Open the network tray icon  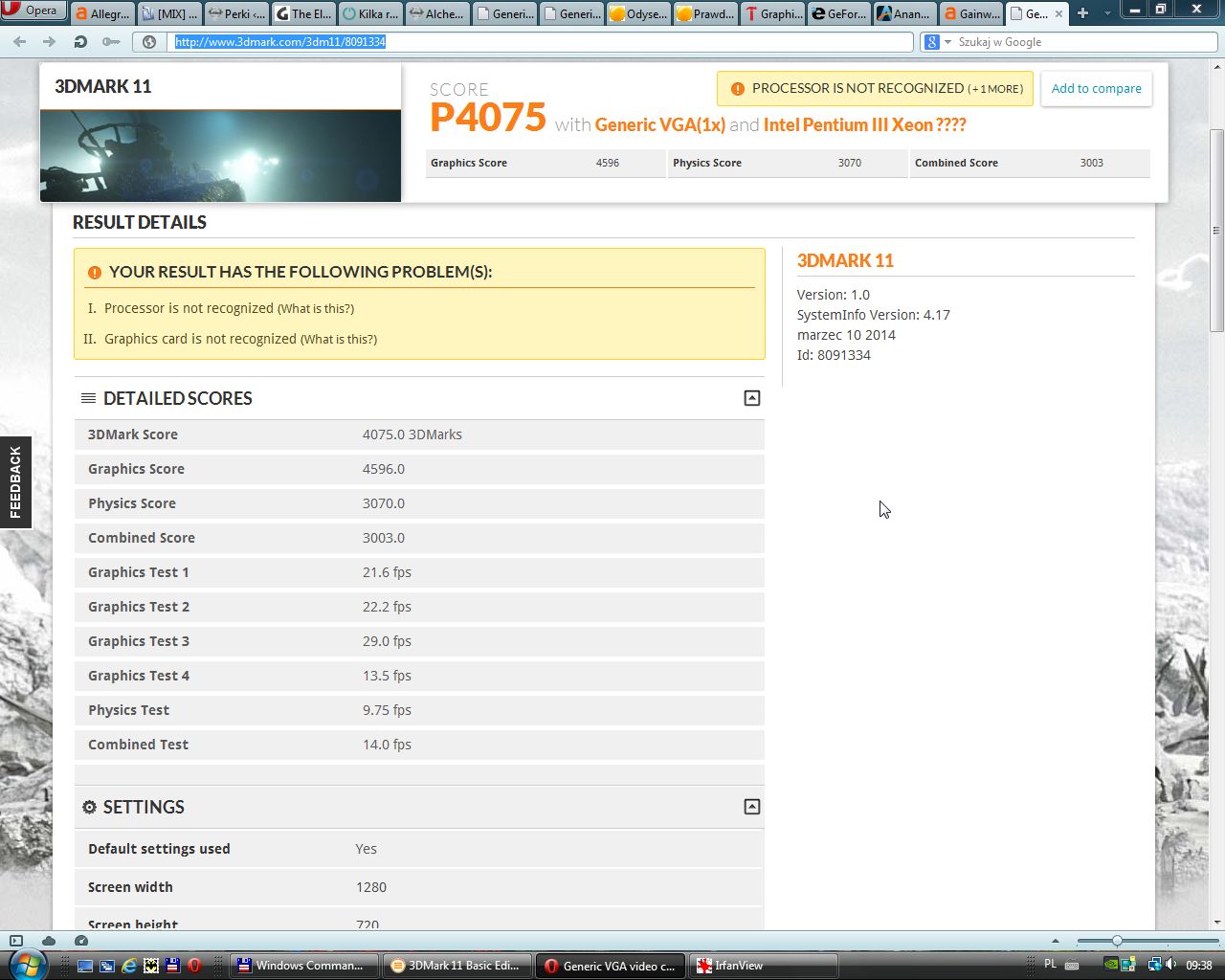pos(1154,965)
